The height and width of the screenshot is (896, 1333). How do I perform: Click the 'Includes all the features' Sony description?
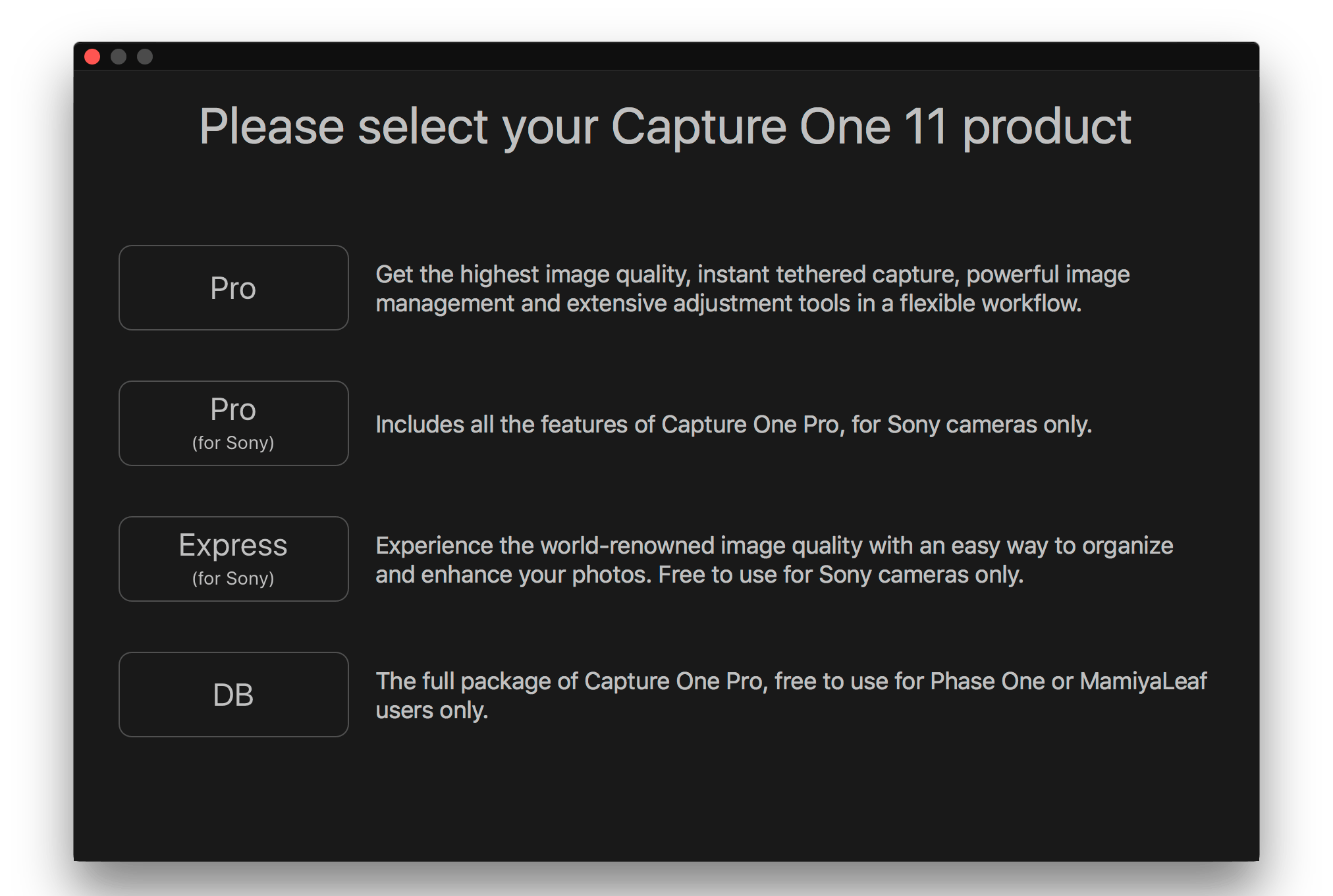tap(734, 425)
